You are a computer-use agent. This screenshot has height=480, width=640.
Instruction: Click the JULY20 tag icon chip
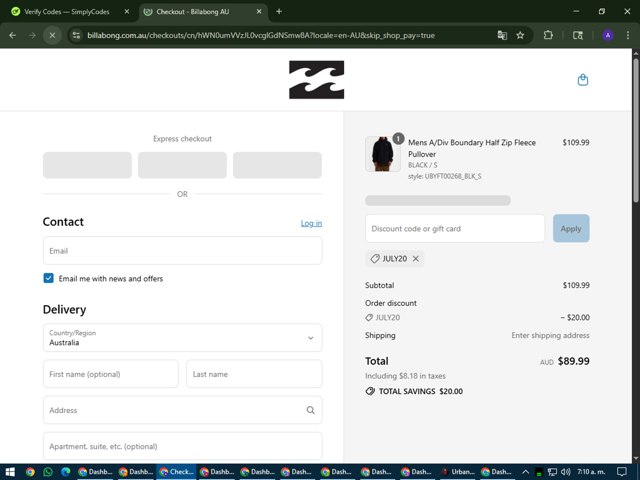click(395, 258)
